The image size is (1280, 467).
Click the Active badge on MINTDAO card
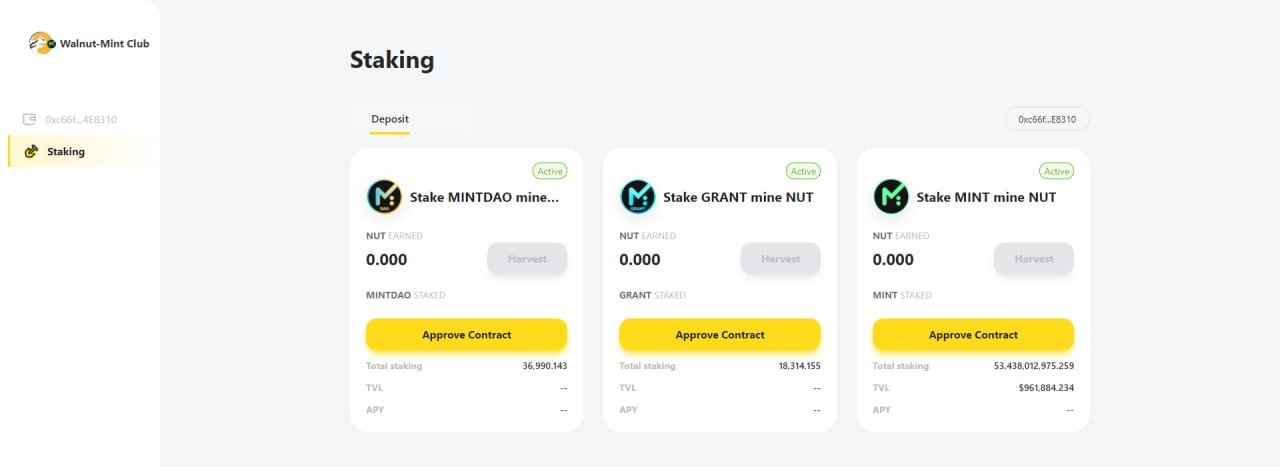pos(550,171)
